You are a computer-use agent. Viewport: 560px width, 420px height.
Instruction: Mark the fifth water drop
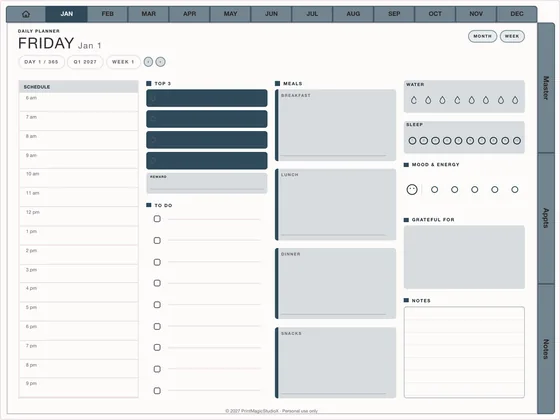click(x=471, y=100)
